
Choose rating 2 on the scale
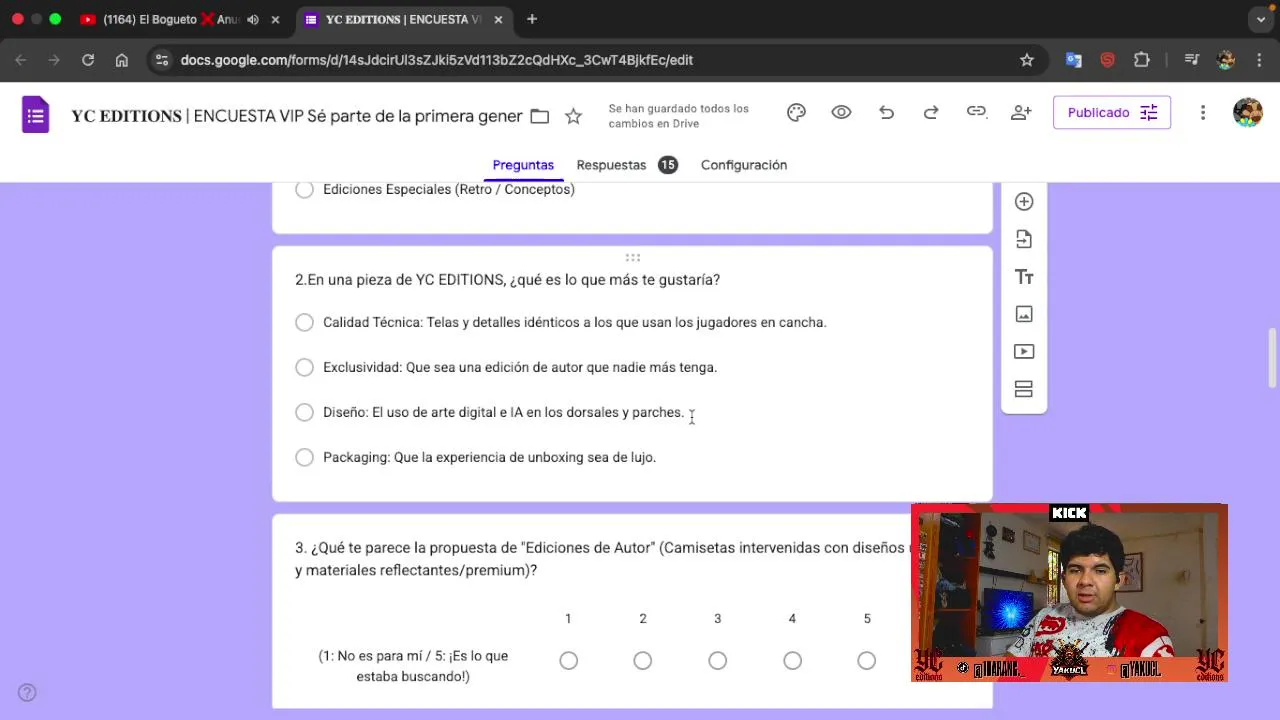coord(643,660)
